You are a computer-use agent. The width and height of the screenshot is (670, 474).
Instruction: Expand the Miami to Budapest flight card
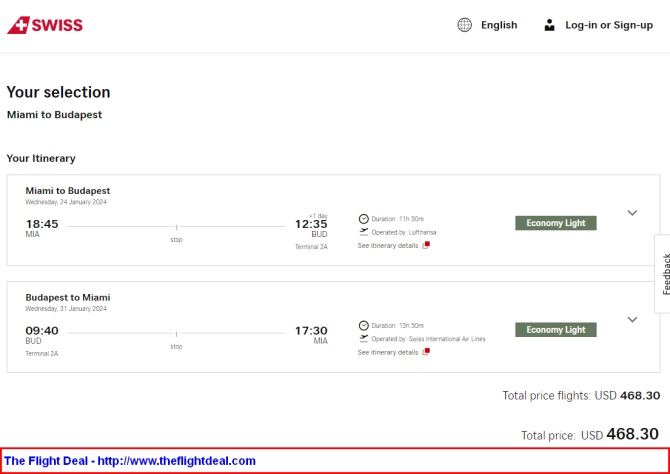[x=632, y=213]
